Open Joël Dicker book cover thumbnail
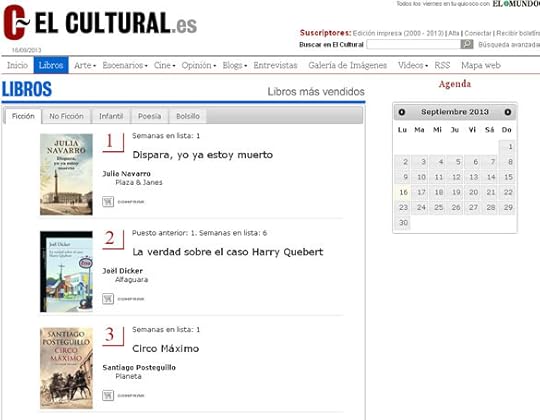This screenshot has height=420, width=540. coord(66,272)
